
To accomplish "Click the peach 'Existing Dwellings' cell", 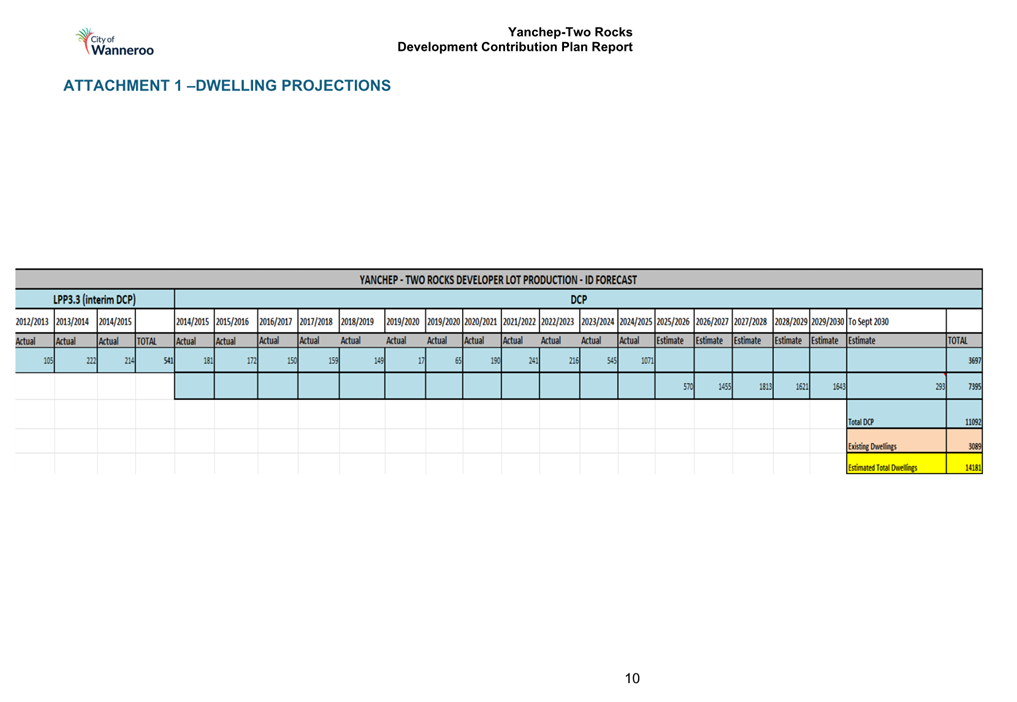I will coord(894,446).
